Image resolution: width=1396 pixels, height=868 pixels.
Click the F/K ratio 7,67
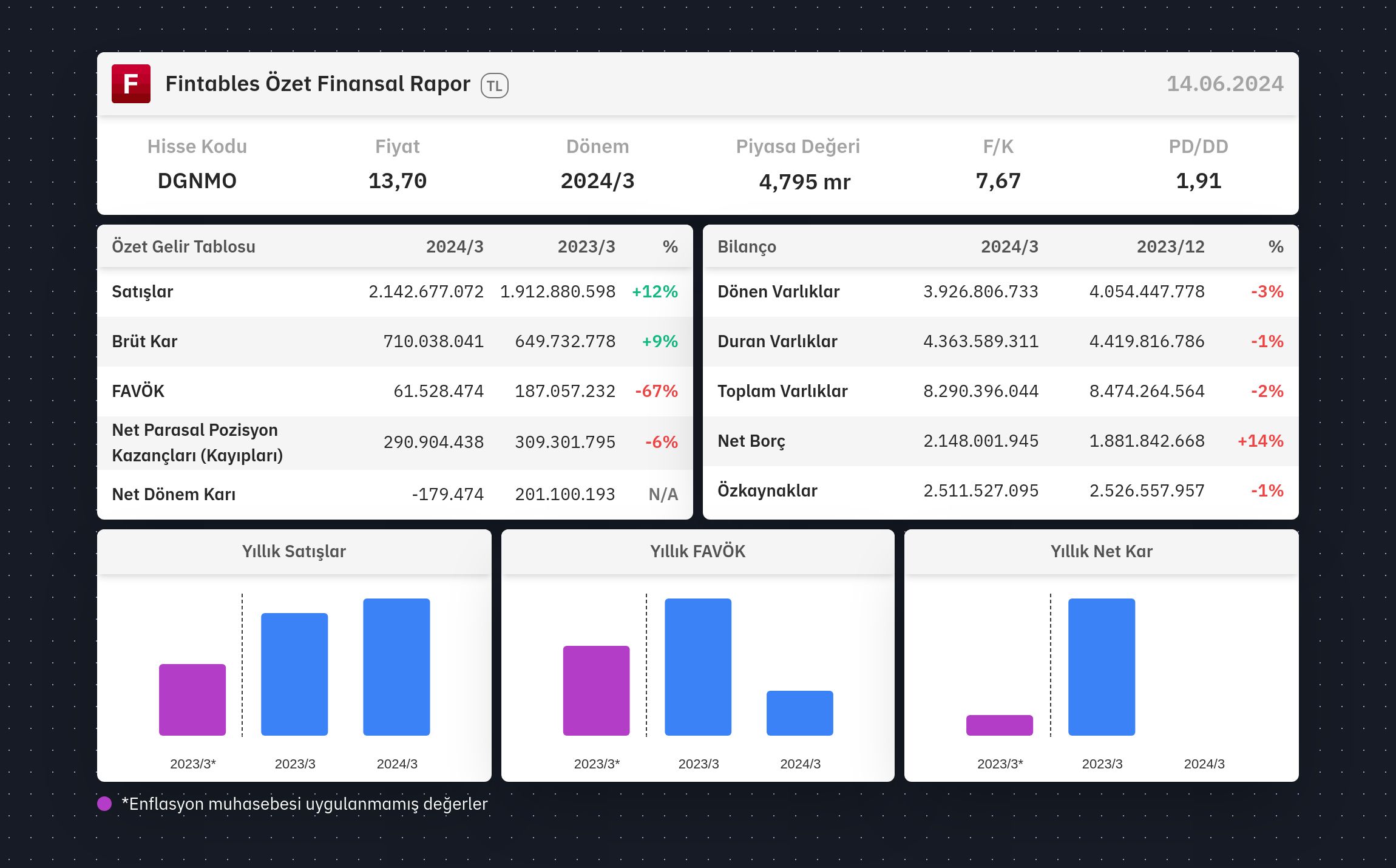pyautogui.click(x=998, y=181)
